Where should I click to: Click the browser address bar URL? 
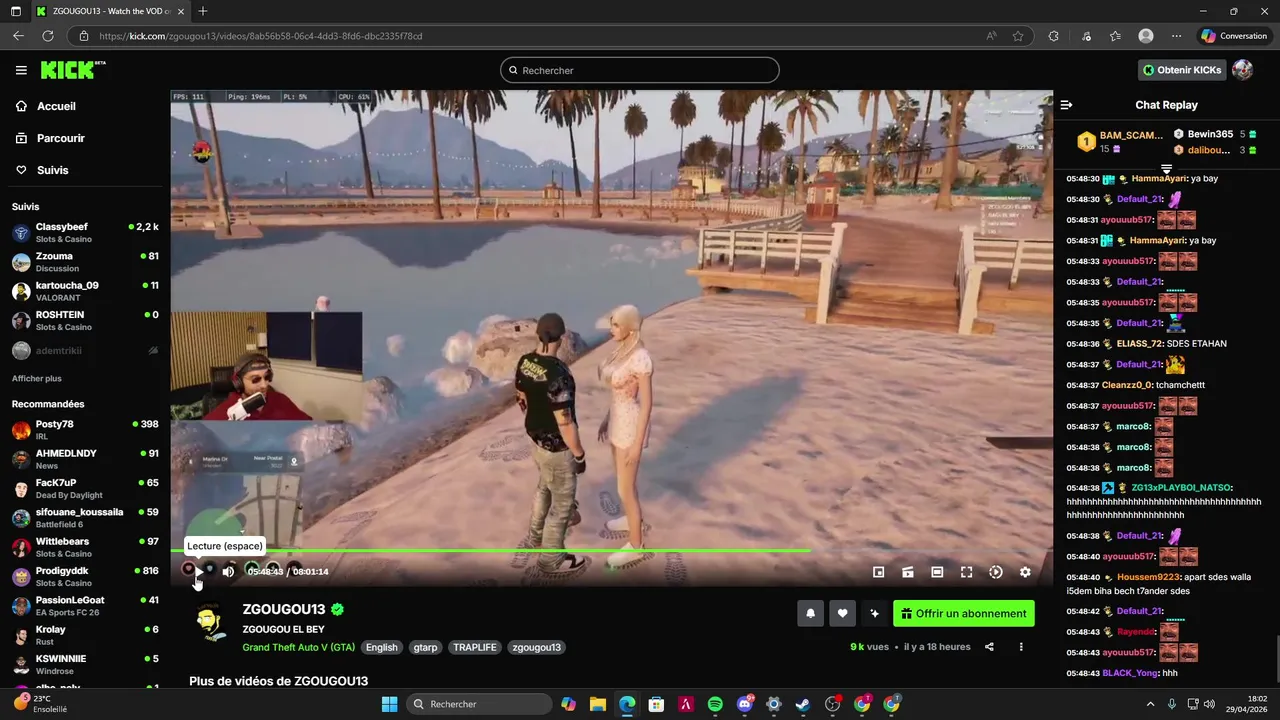click(261, 36)
